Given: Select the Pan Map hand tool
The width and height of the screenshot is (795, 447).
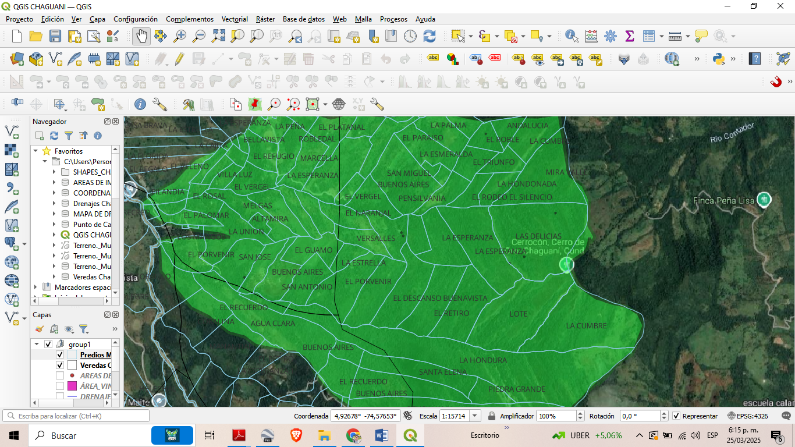Looking at the screenshot, I should [142, 36].
